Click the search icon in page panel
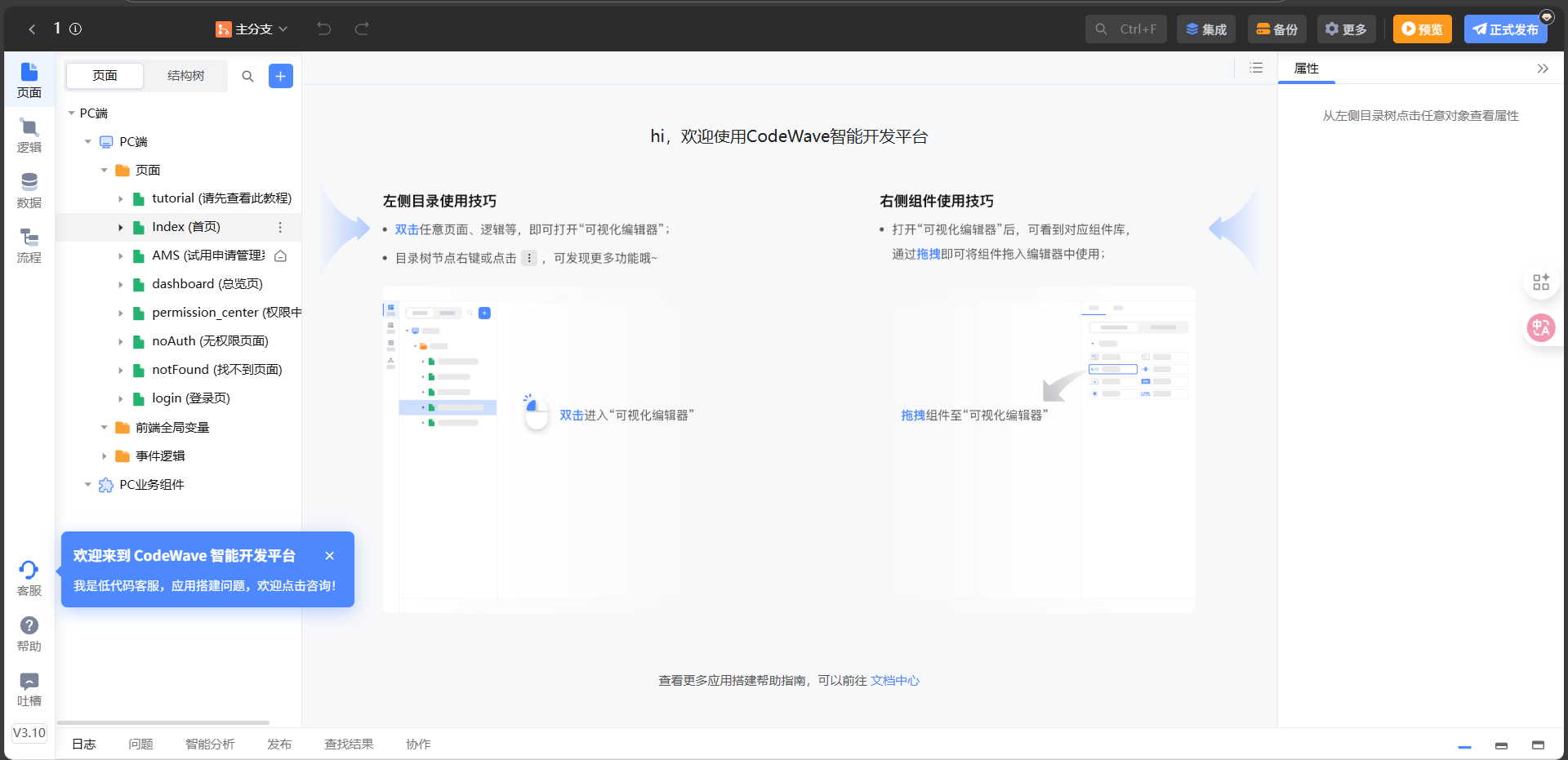This screenshot has width=1568, height=760. (247, 76)
